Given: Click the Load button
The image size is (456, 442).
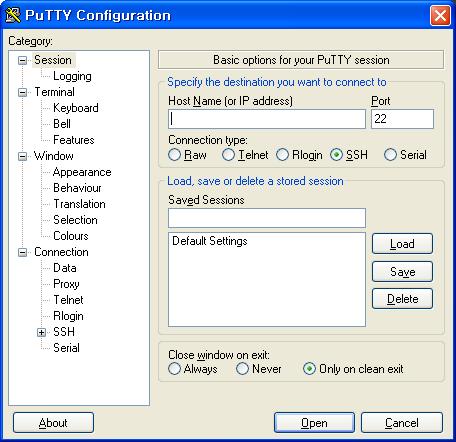Looking at the screenshot, I should pos(402,244).
